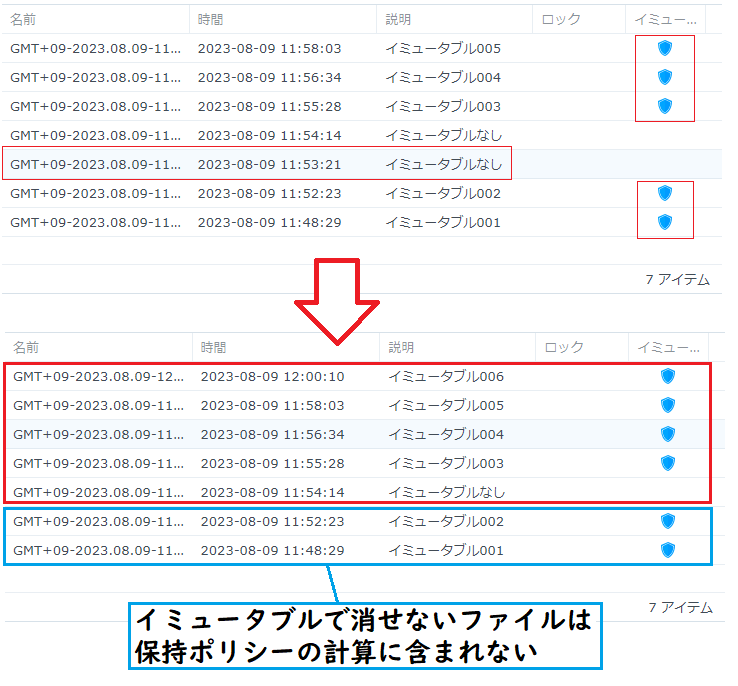The image size is (738, 686).
Task: Click the shield icon for イミュータブル005 in upper table
Action: [x=665, y=48]
